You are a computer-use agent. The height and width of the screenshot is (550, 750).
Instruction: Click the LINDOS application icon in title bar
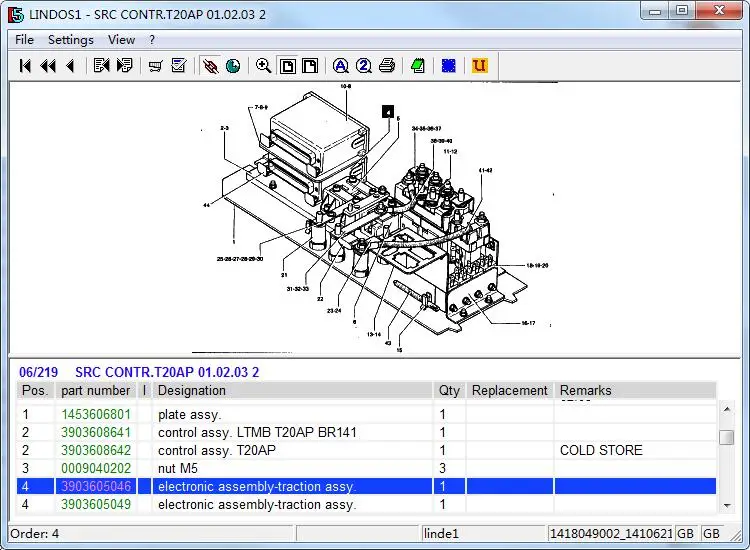coord(15,14)
